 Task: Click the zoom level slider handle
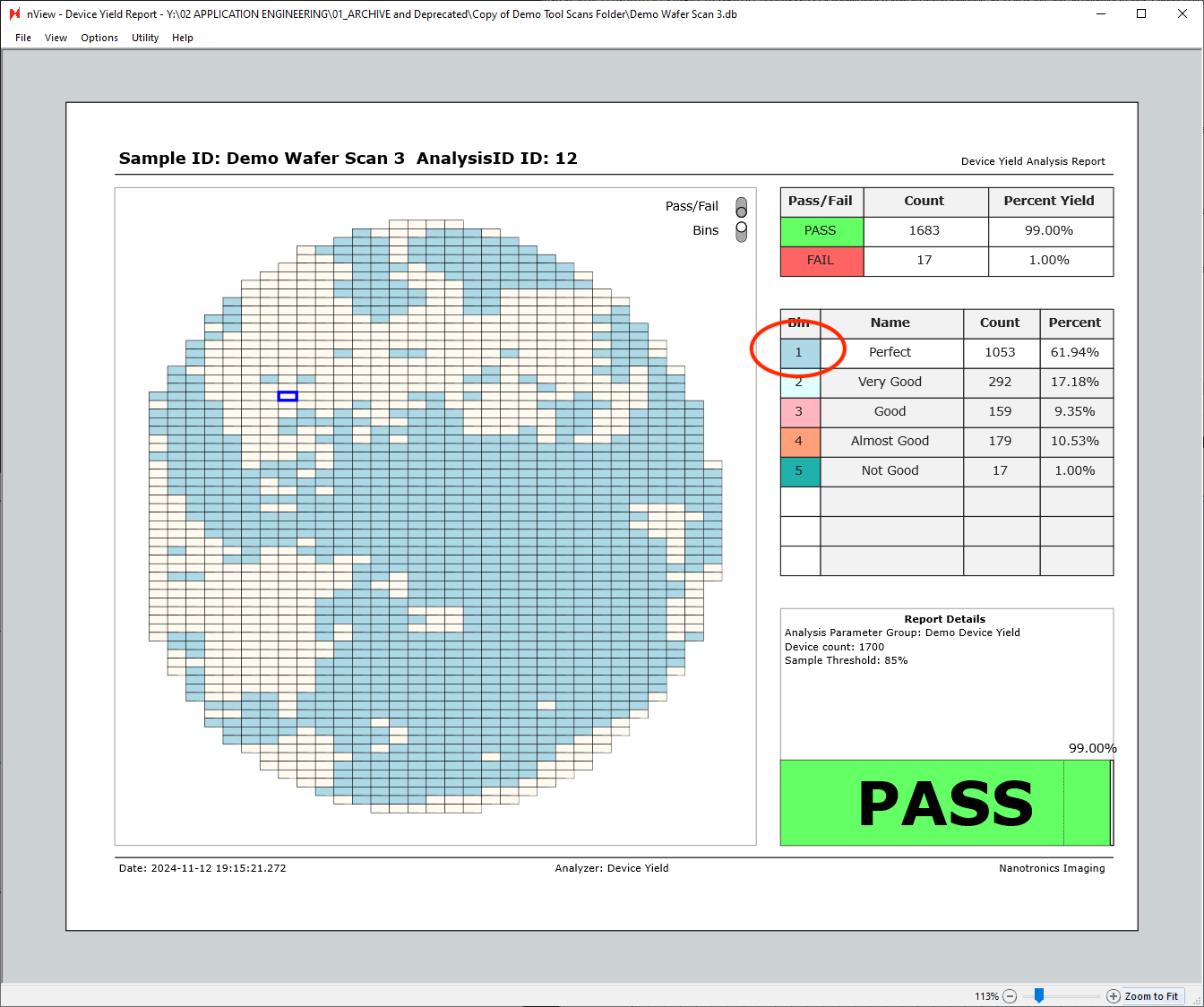click(x=1039, y=995)
